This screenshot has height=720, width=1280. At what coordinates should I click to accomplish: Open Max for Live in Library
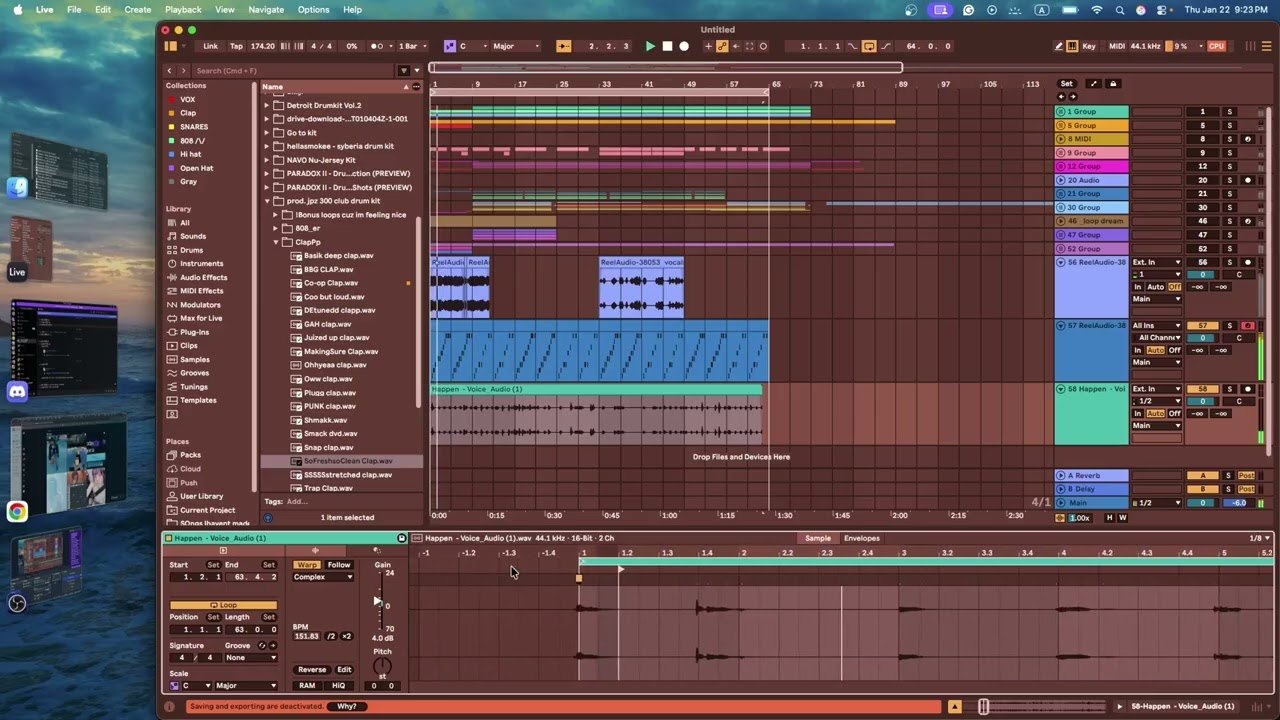tap(201, 318)
